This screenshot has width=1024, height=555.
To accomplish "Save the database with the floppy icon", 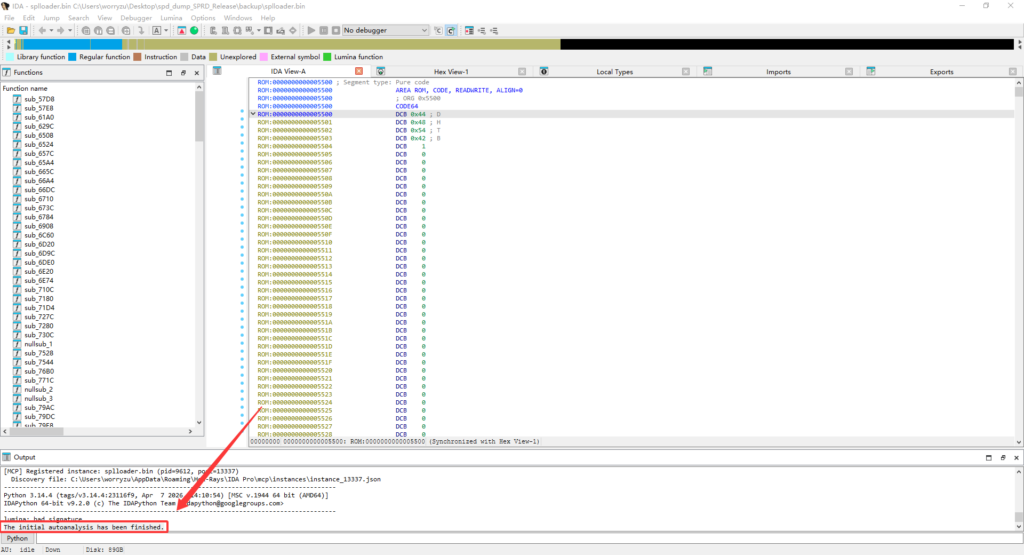I will 24,31.
